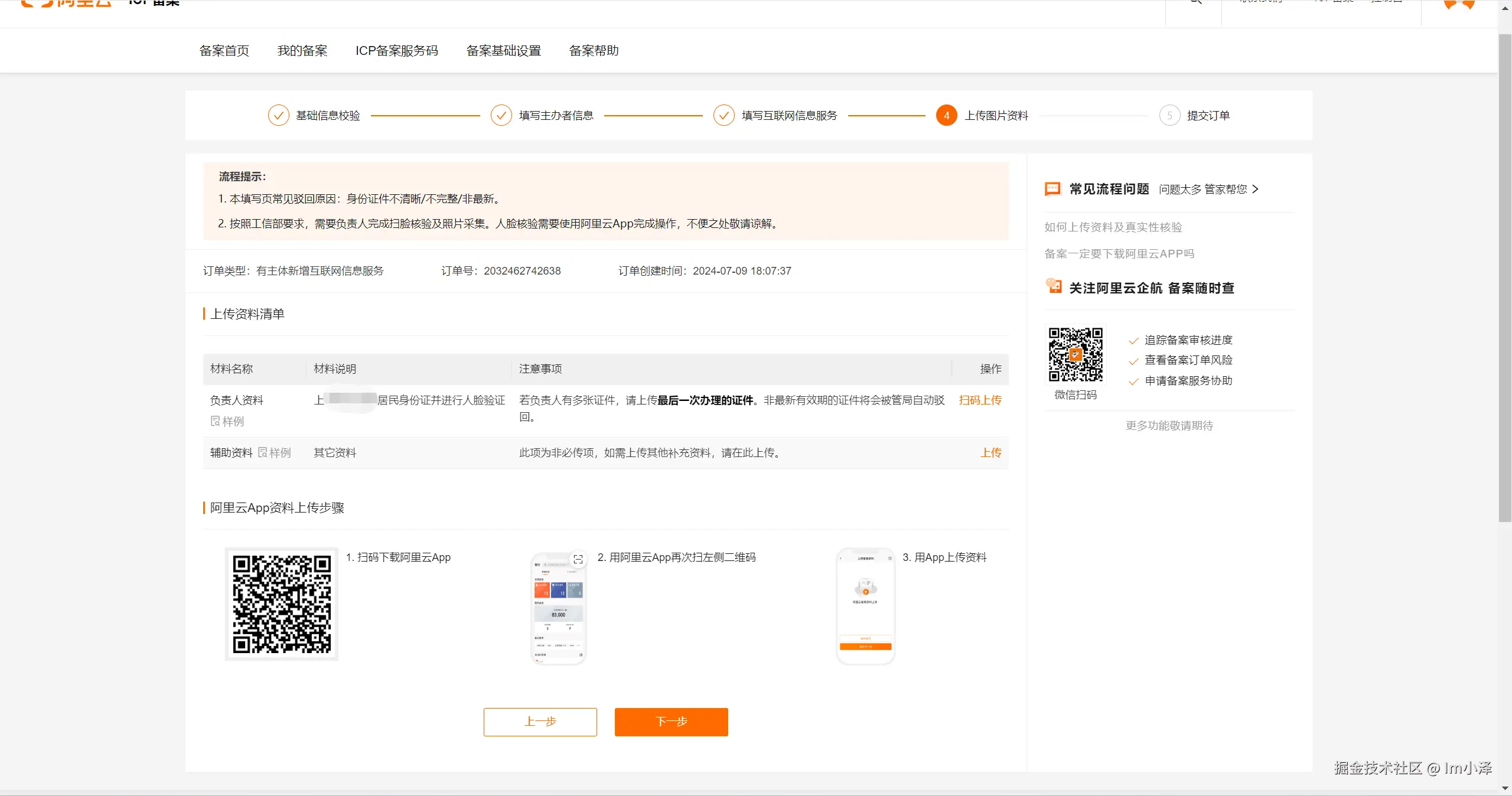Open the 备案帮助 tab
Viewport: 1512px width, 796px height.
point(594,50)
